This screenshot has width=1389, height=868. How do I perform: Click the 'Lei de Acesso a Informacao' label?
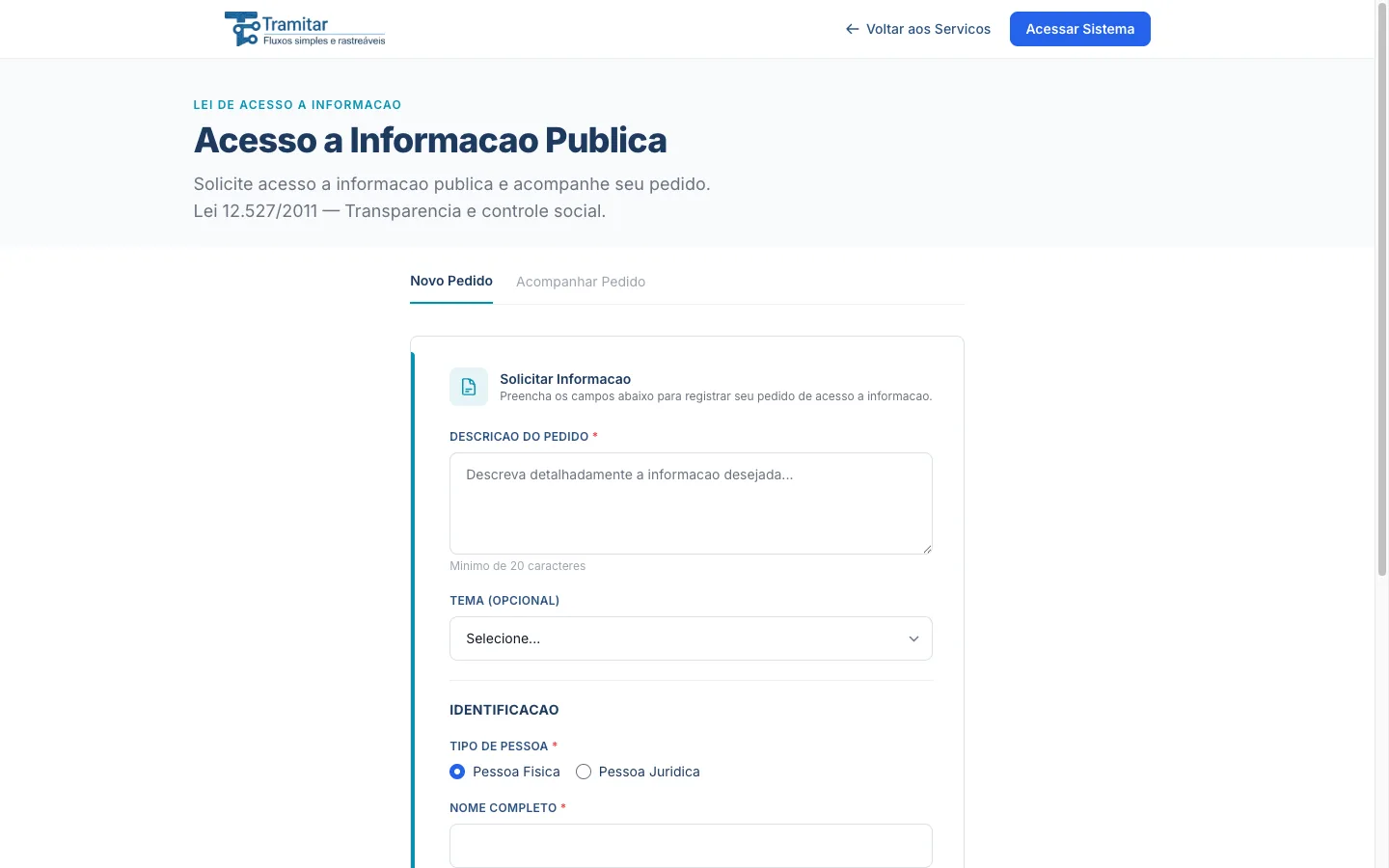[297, 105]
